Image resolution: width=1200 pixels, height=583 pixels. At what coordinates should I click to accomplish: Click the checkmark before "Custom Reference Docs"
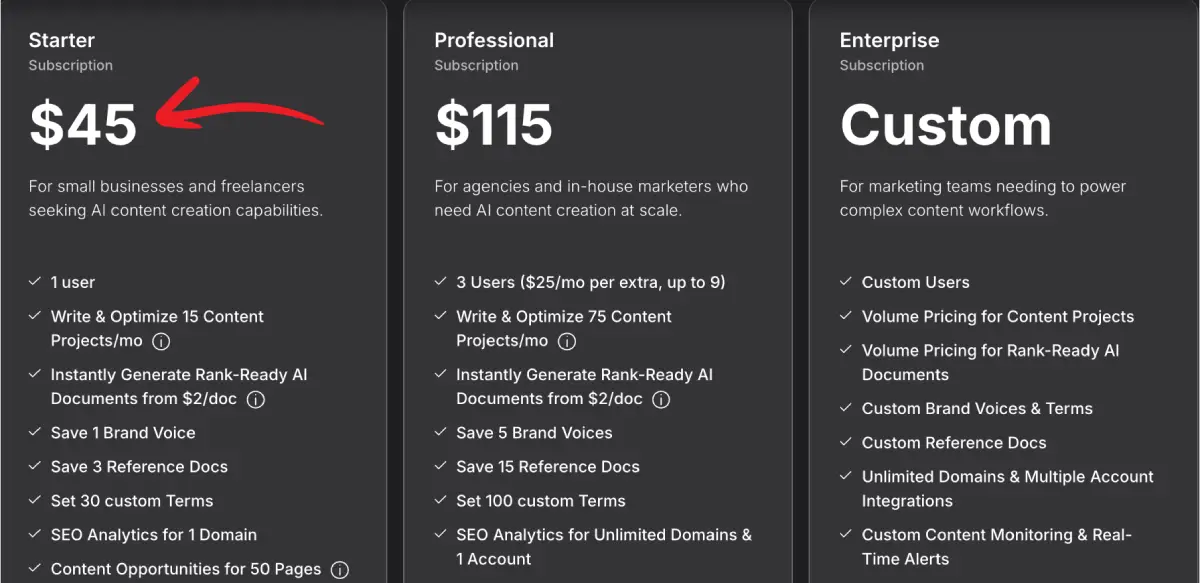click(846, 443)
